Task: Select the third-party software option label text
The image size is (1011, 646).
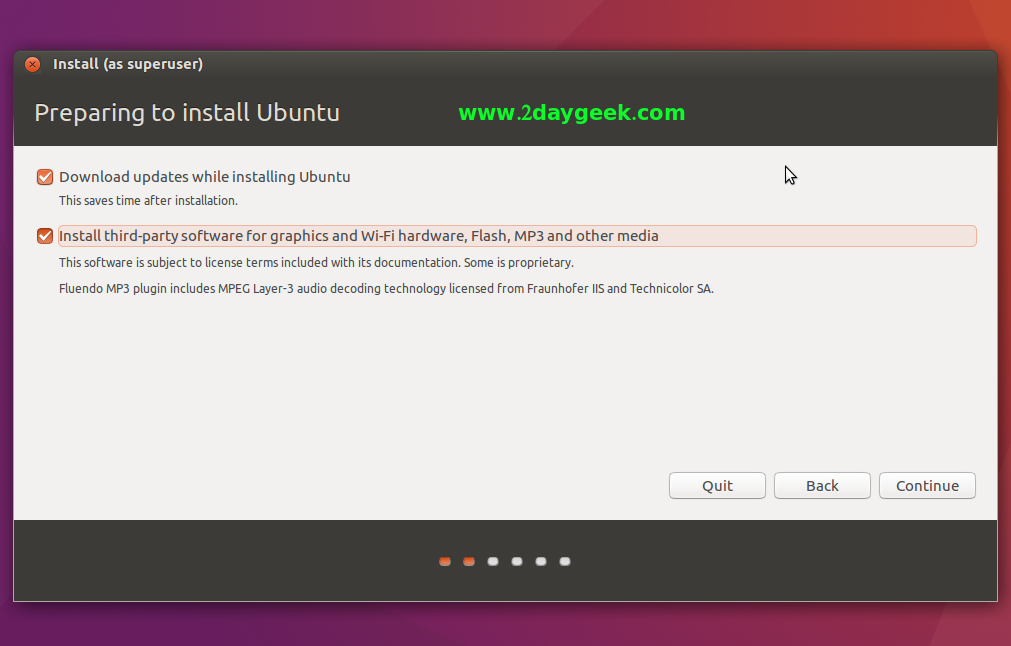Action: pos(358,236)
